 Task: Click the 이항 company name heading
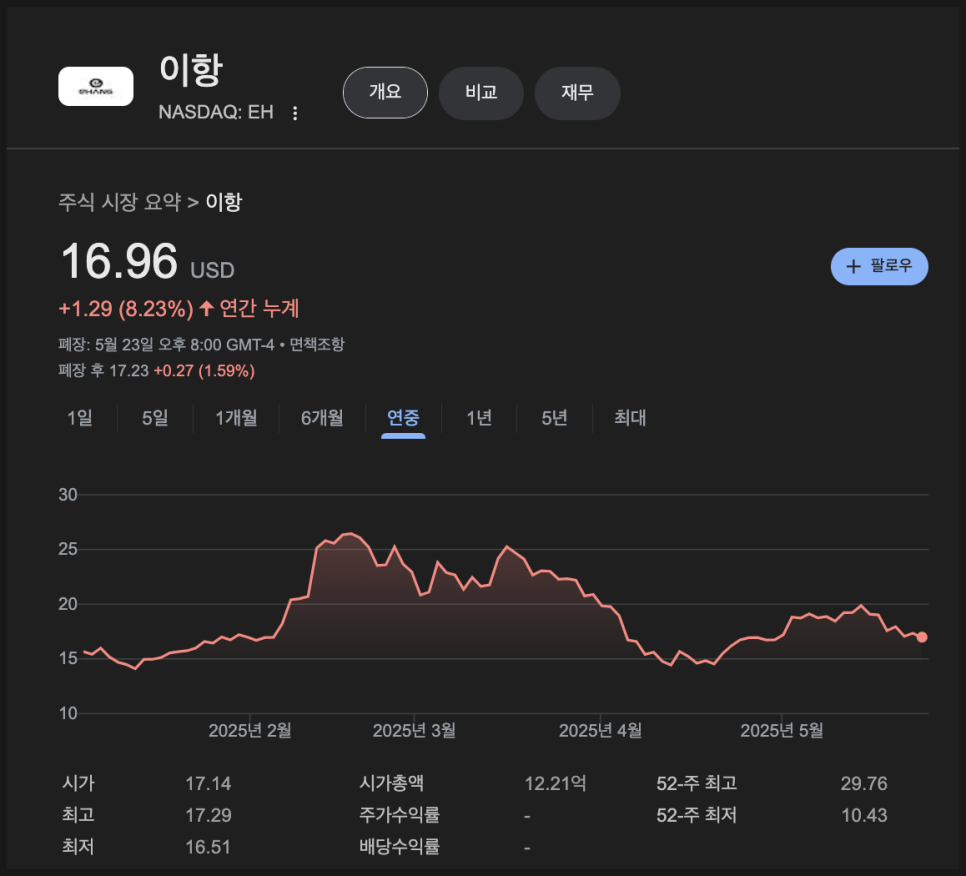pos(190,70)
